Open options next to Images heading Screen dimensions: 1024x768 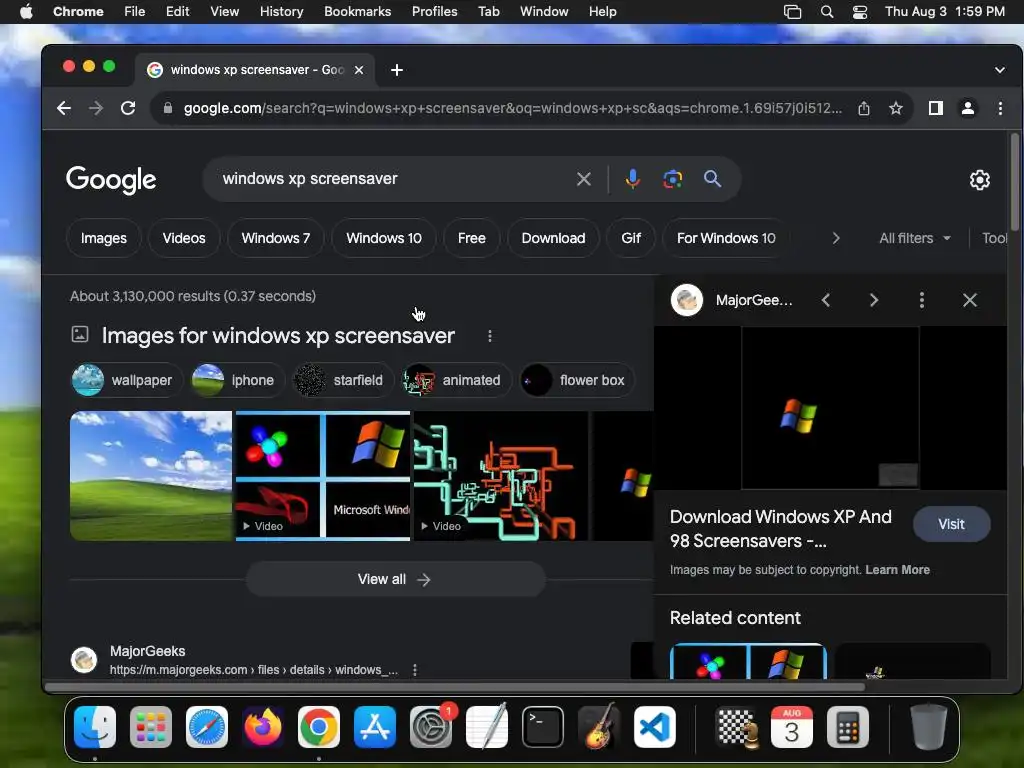click(x=490, y=336)
